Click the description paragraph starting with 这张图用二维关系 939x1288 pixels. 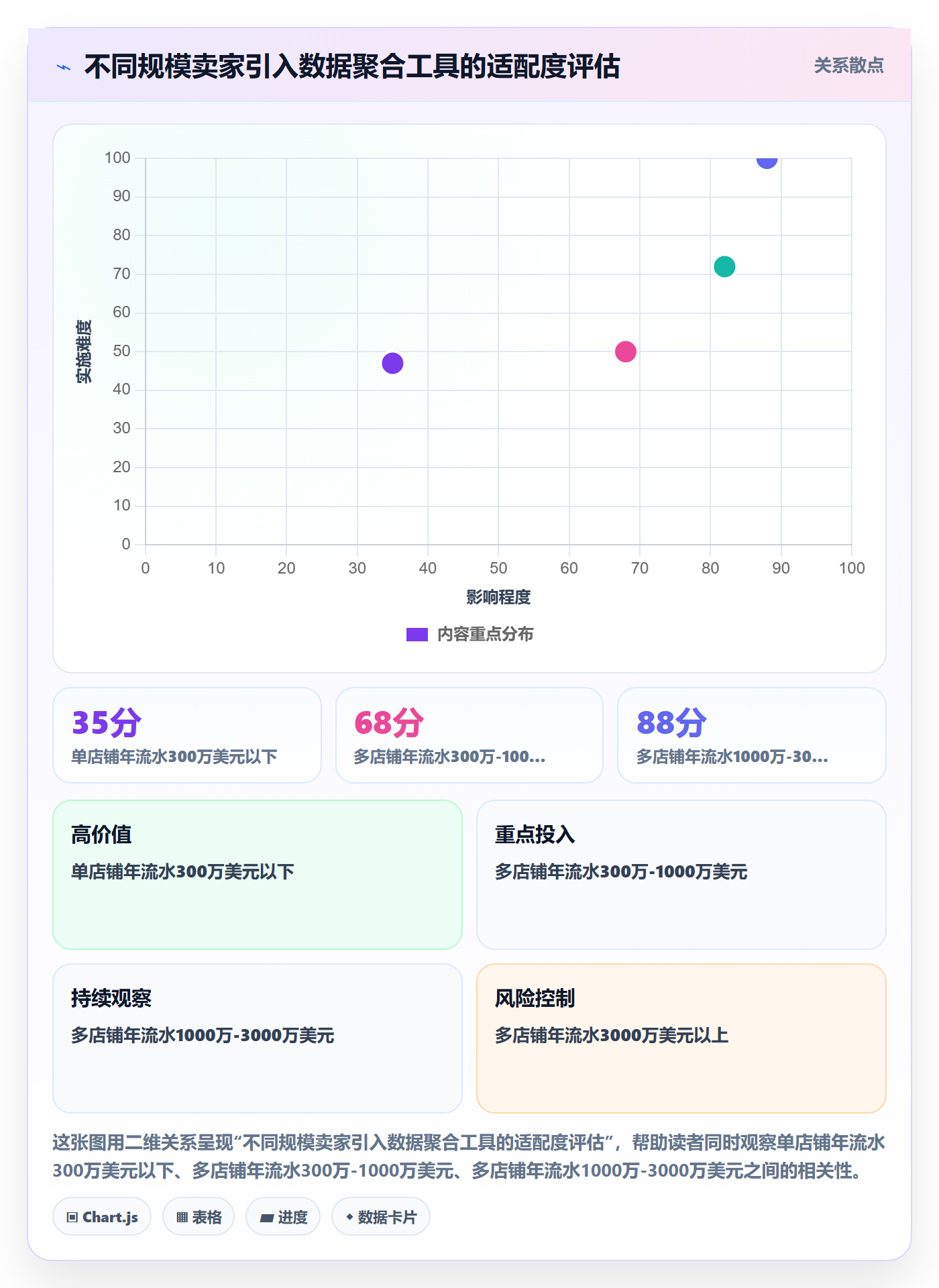[469, 1157]
